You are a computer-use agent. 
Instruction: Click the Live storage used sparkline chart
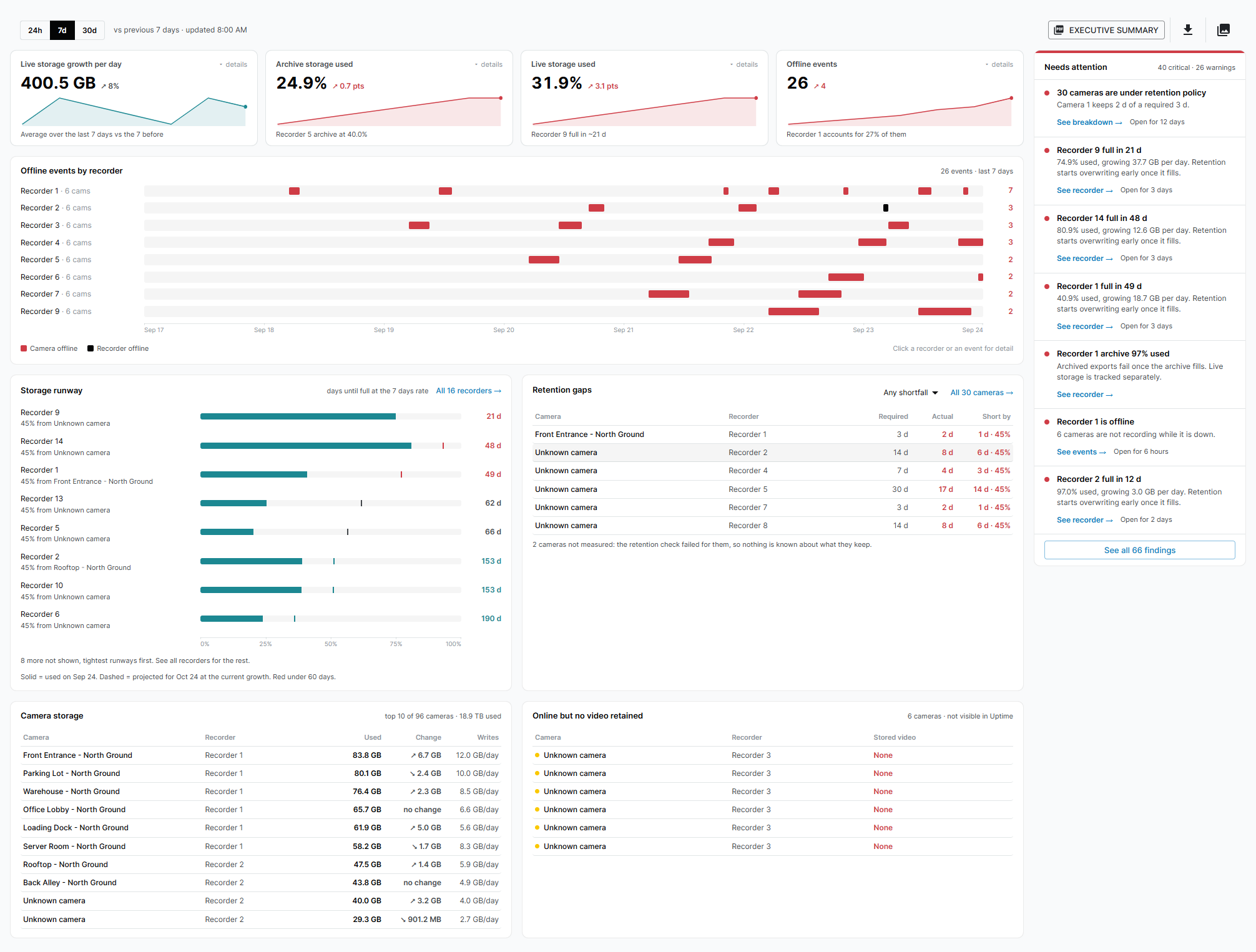tap(644, 111)
